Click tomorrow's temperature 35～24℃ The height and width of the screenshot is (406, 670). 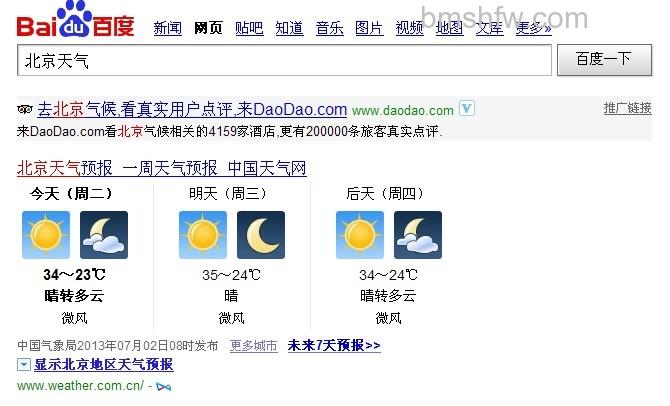[231, 275]
